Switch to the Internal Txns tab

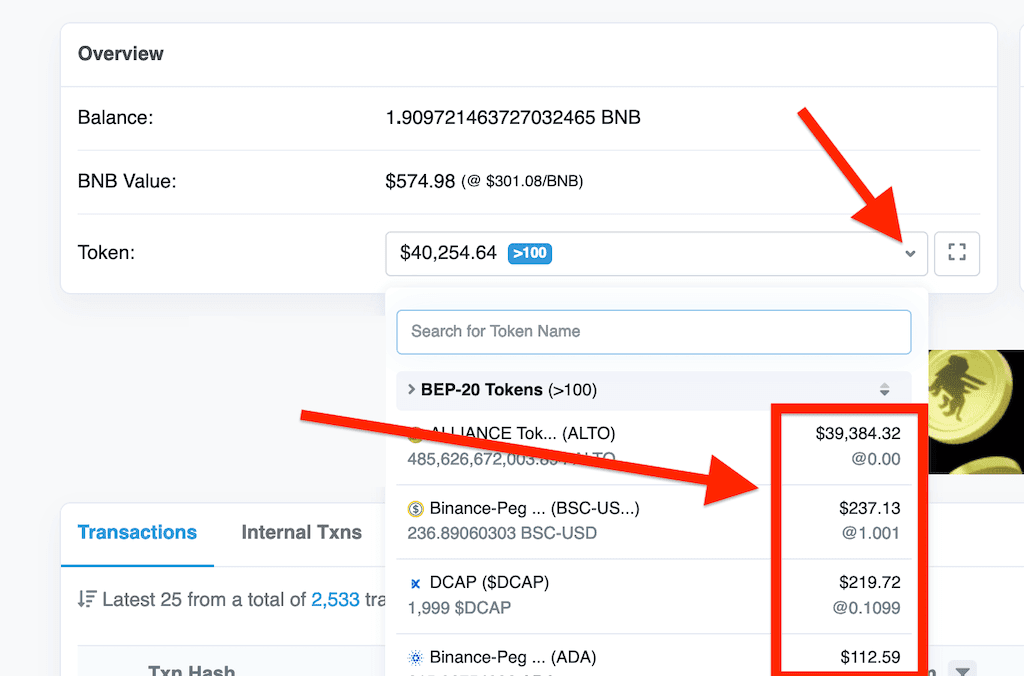tap(302, 532)
